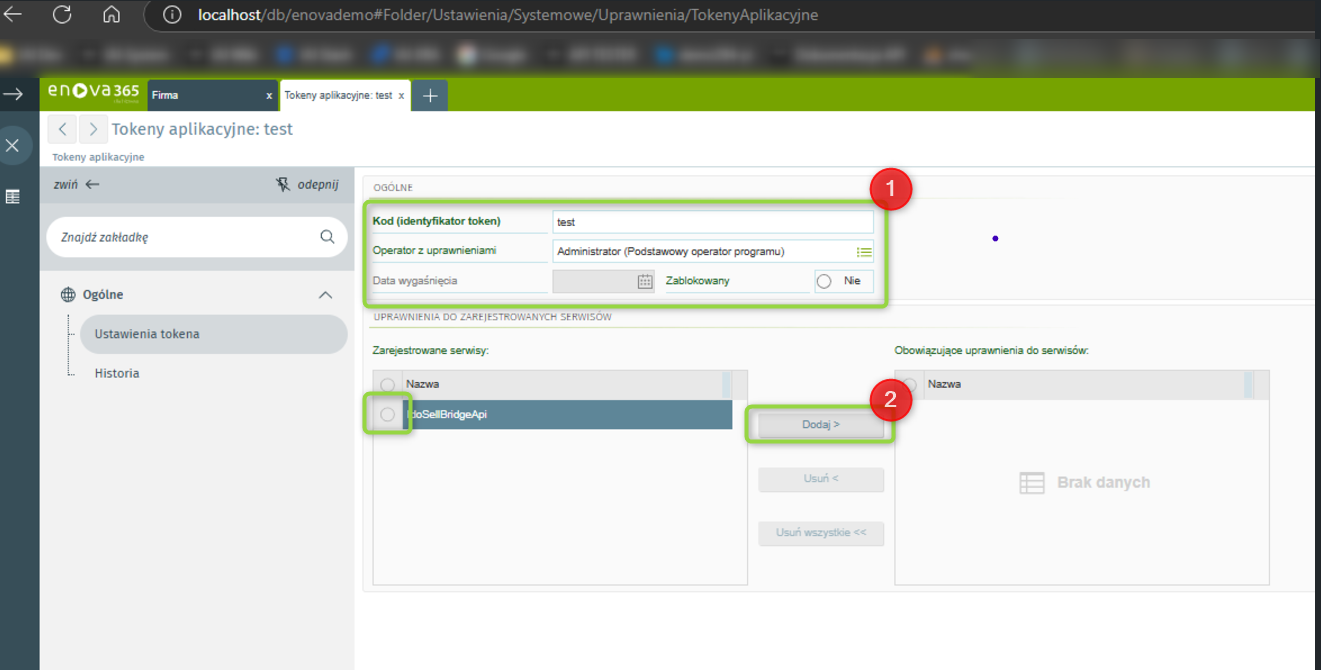
Task: Open the list view icon in sidebar
Action: pyautogui.click(x=13, y=197)
